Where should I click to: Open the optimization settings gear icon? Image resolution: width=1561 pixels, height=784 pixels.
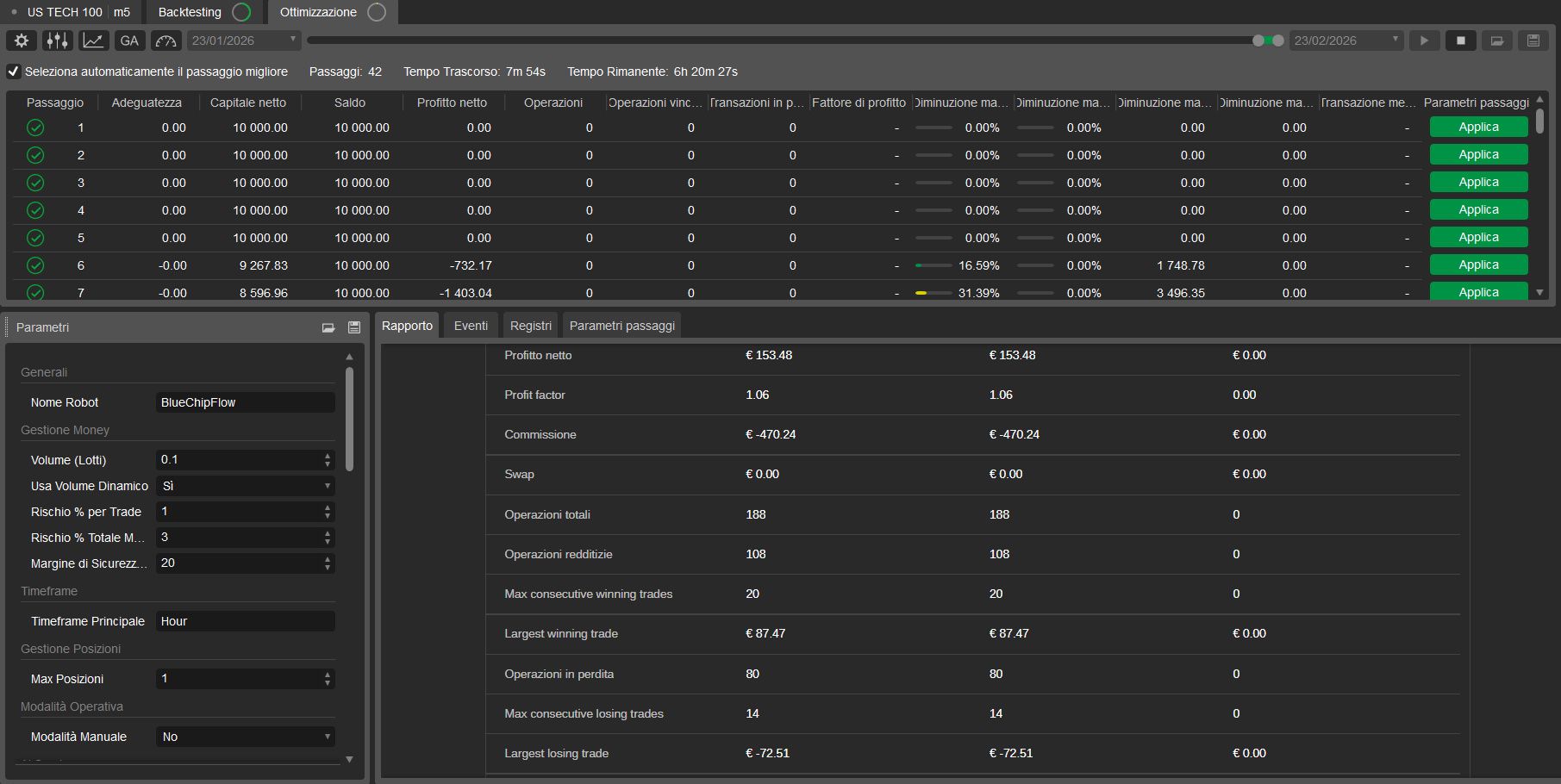coord(21,40)
